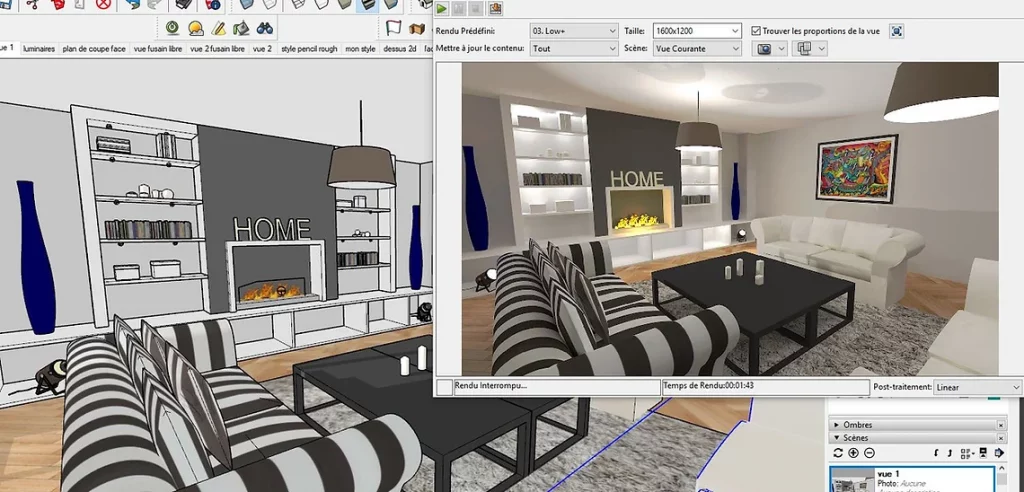Viewport: 1024px width, 492px height.
Task: Switch to the plan de coupe face tab
Action: click(x=94, y=48)
